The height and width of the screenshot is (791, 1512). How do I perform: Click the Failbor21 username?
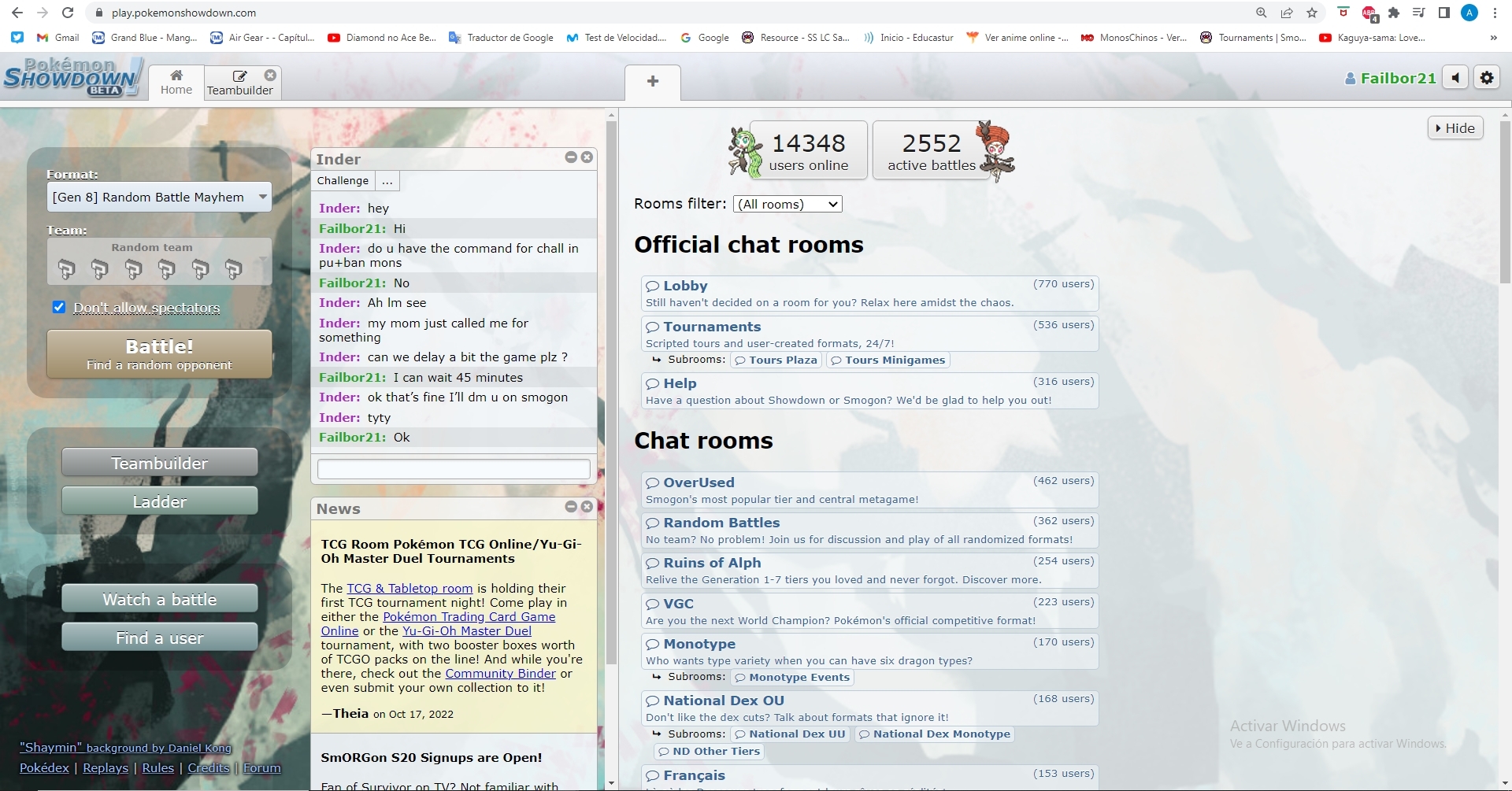click(1390, 78)
